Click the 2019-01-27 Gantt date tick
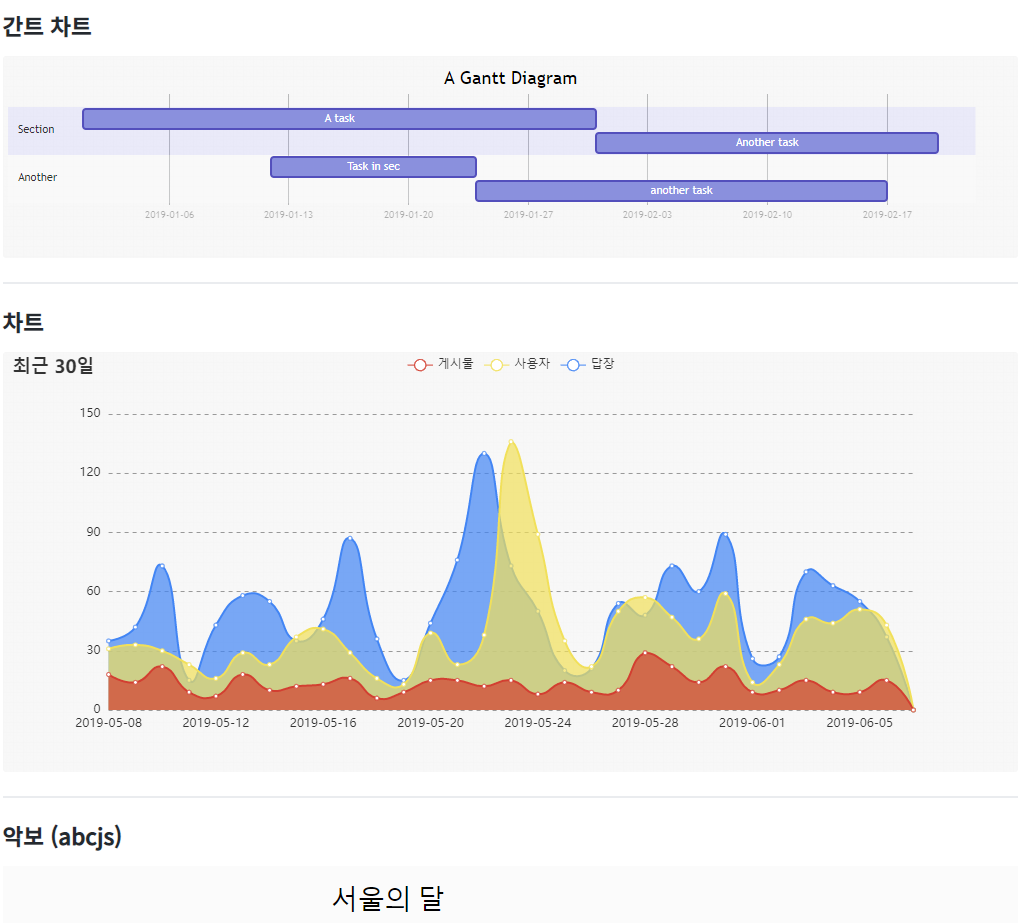1025x923 pixels. click(x=528, y=215)
